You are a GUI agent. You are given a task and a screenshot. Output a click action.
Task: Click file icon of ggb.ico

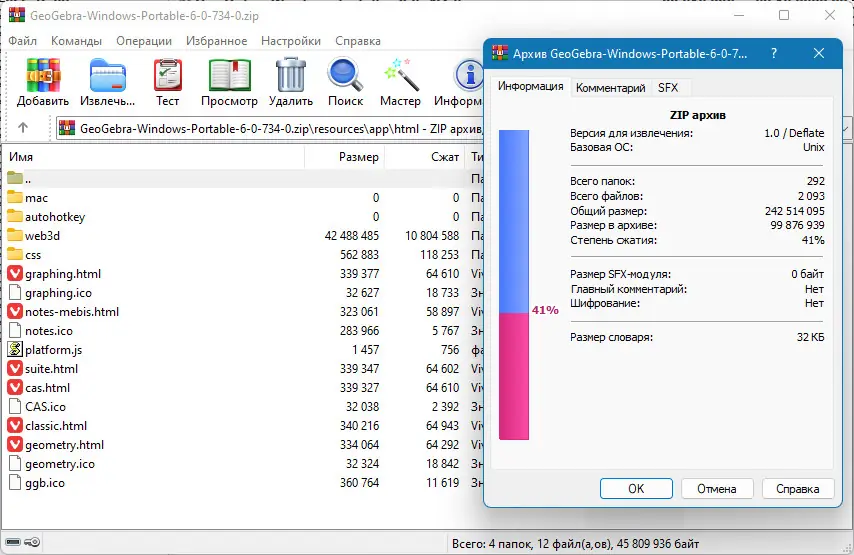coord(15,483)
